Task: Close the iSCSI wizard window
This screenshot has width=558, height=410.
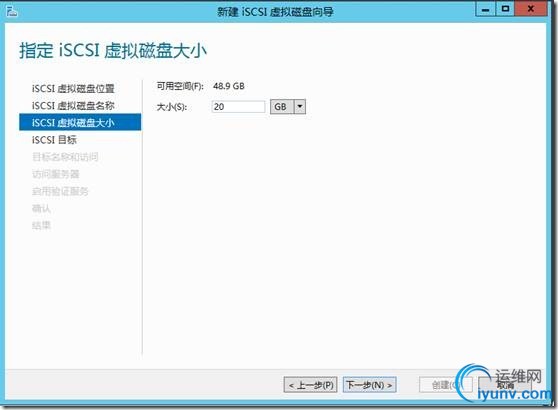Action: click(531, 9)
